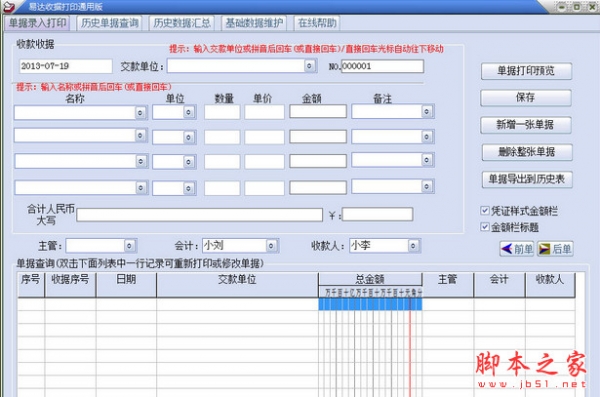This screenshot has width=600, height=397.
Task: Toggle 凭证样式金额栏 checkbox
Action: [484, 211]
